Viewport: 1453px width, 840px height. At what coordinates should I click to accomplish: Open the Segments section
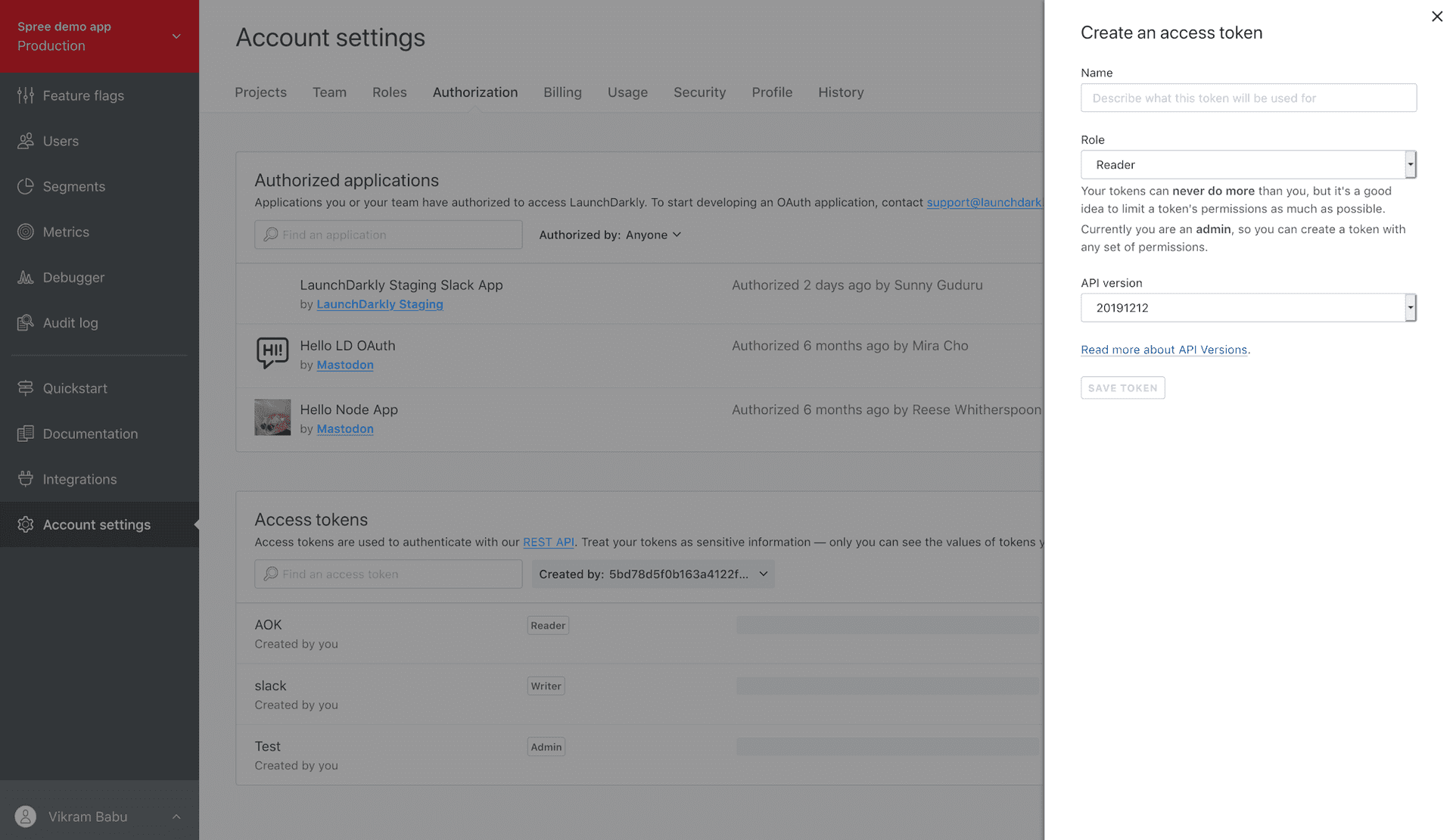coord(26,186)
